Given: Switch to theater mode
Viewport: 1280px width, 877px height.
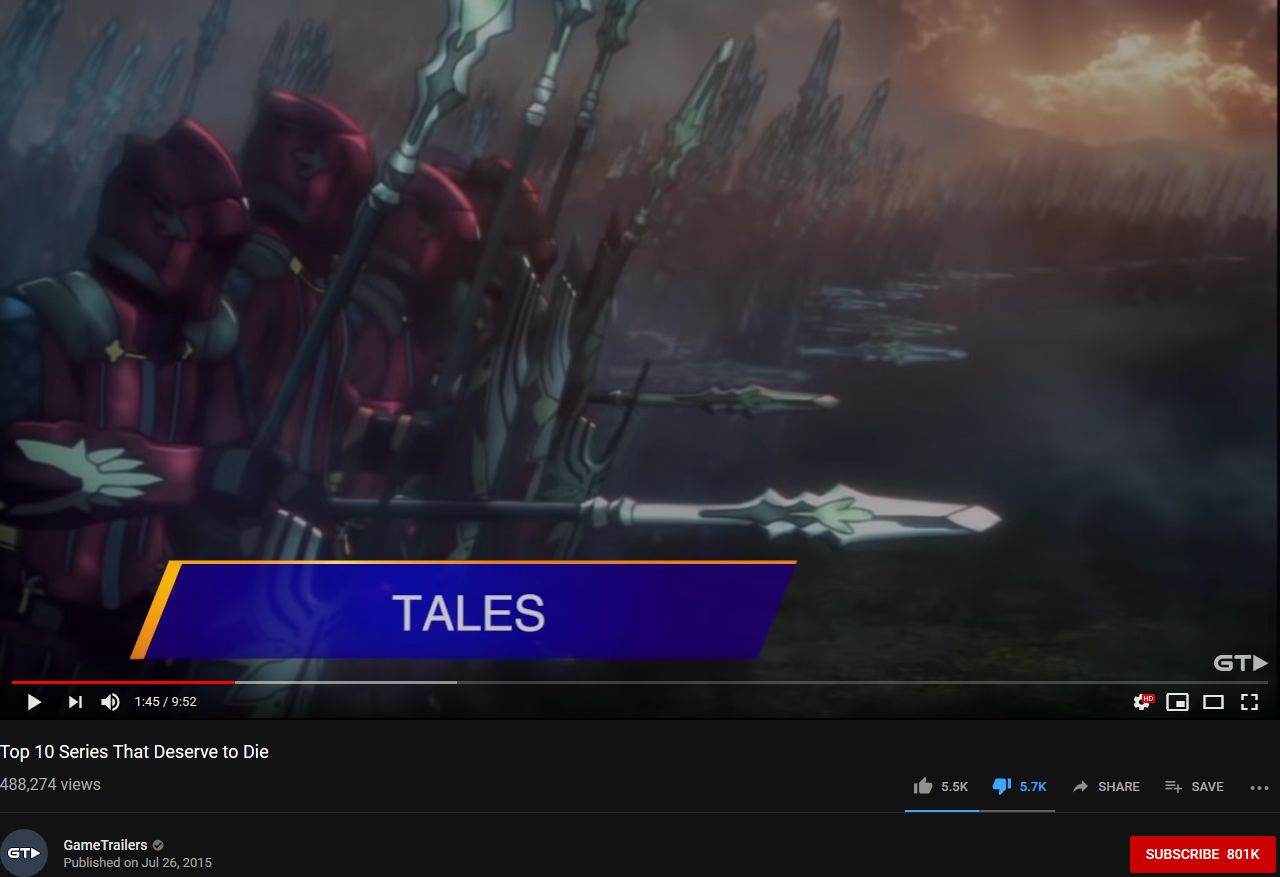Looking at the screenshot, I should (x=1213, y=702).
